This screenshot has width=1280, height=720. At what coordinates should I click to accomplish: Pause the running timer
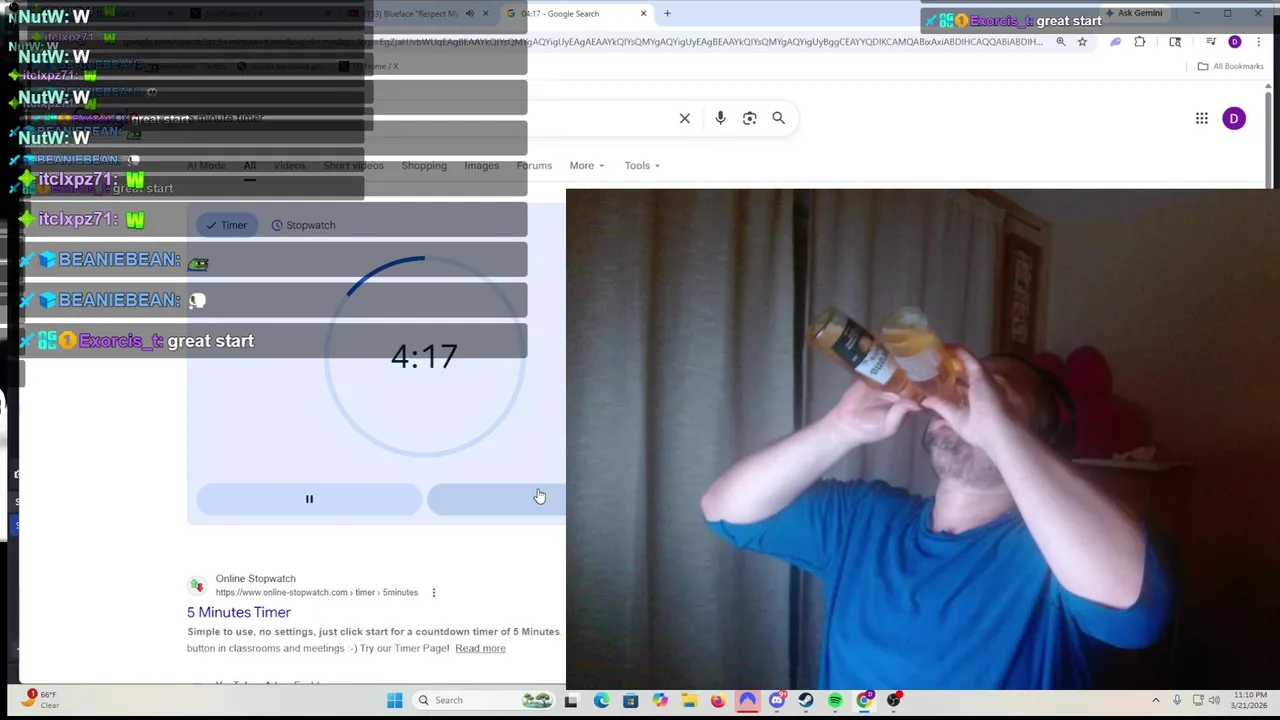[309, 499]
